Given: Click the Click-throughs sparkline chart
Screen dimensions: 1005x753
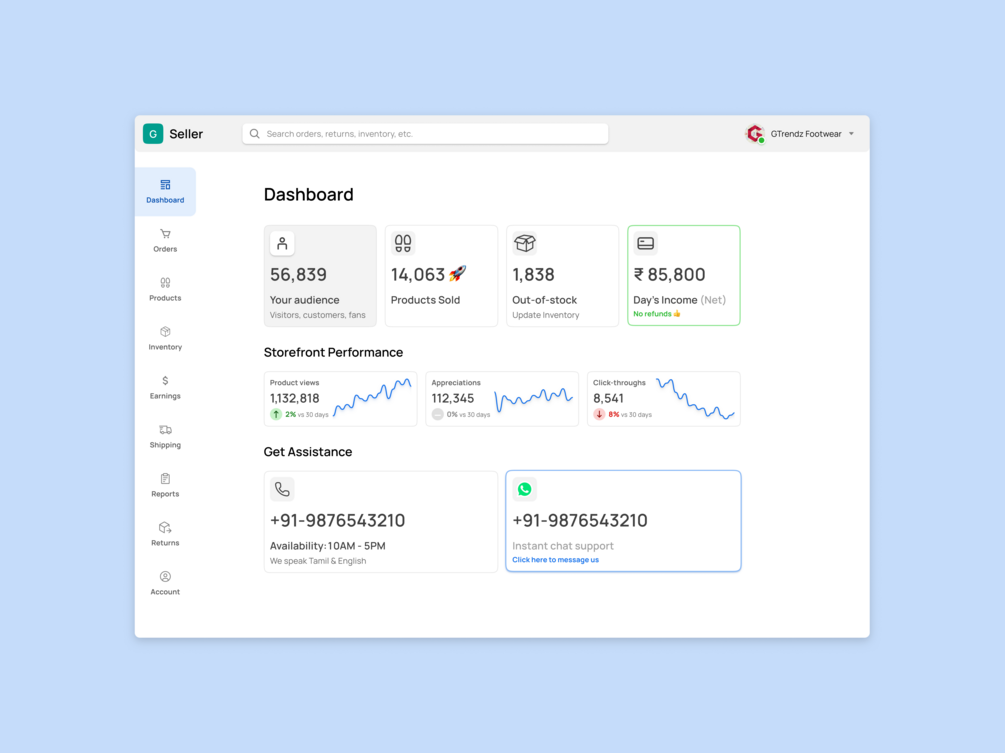Looking at the screenshot, I should click(x=695, y=399).
